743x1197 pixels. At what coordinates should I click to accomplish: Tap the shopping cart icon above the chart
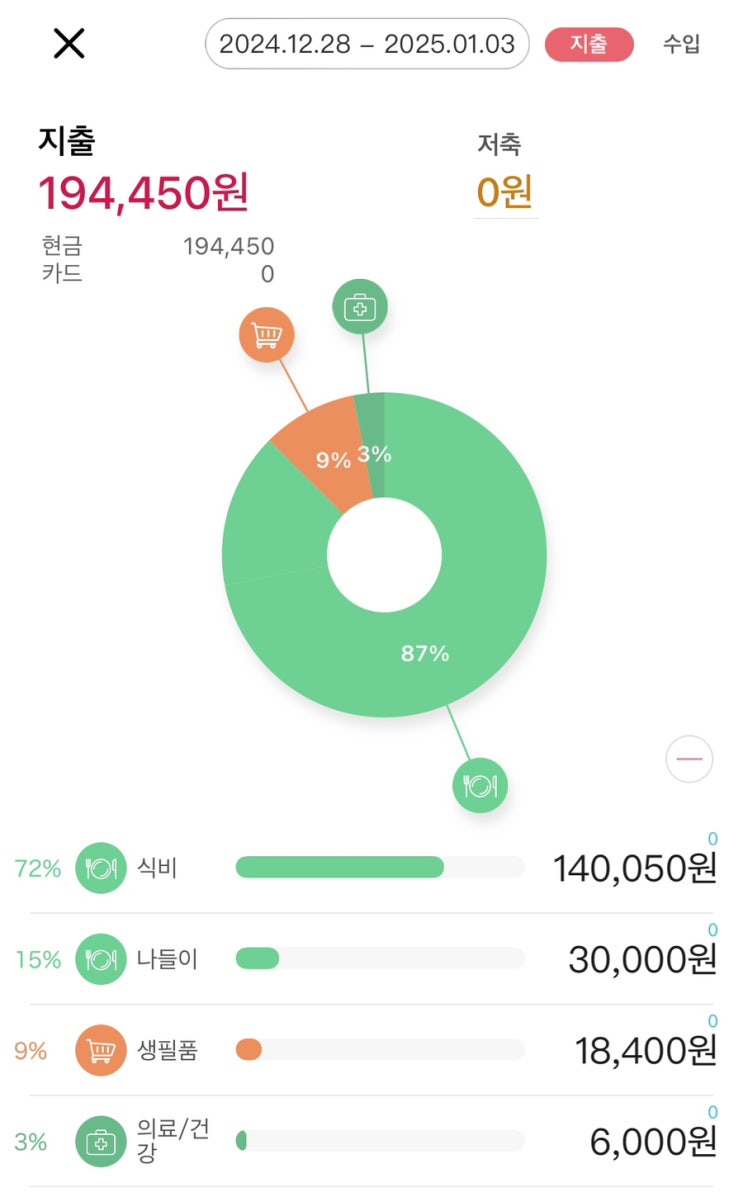pos(266,335)
